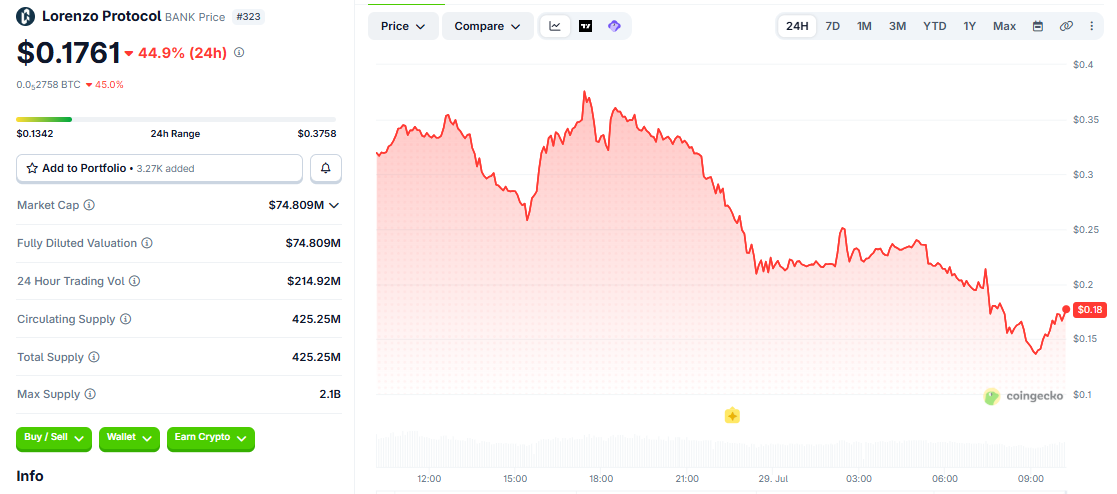Click the #323 rank badge
The image size is (1117, 494).
tap(249, 16)
